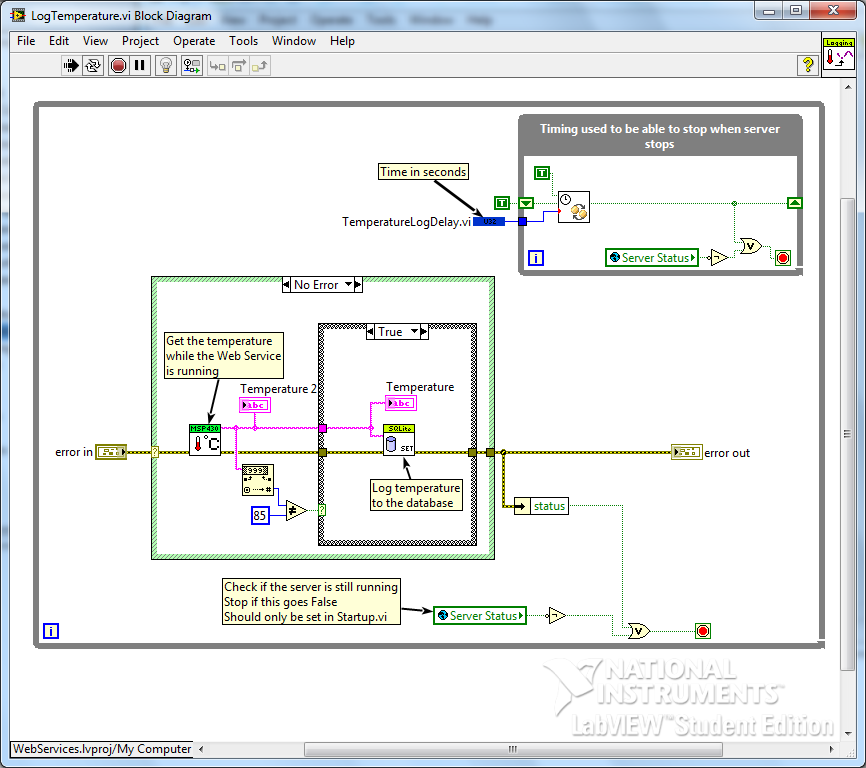866x768 pixels.
Task: Open the Window menu
Action: point(294,41)
